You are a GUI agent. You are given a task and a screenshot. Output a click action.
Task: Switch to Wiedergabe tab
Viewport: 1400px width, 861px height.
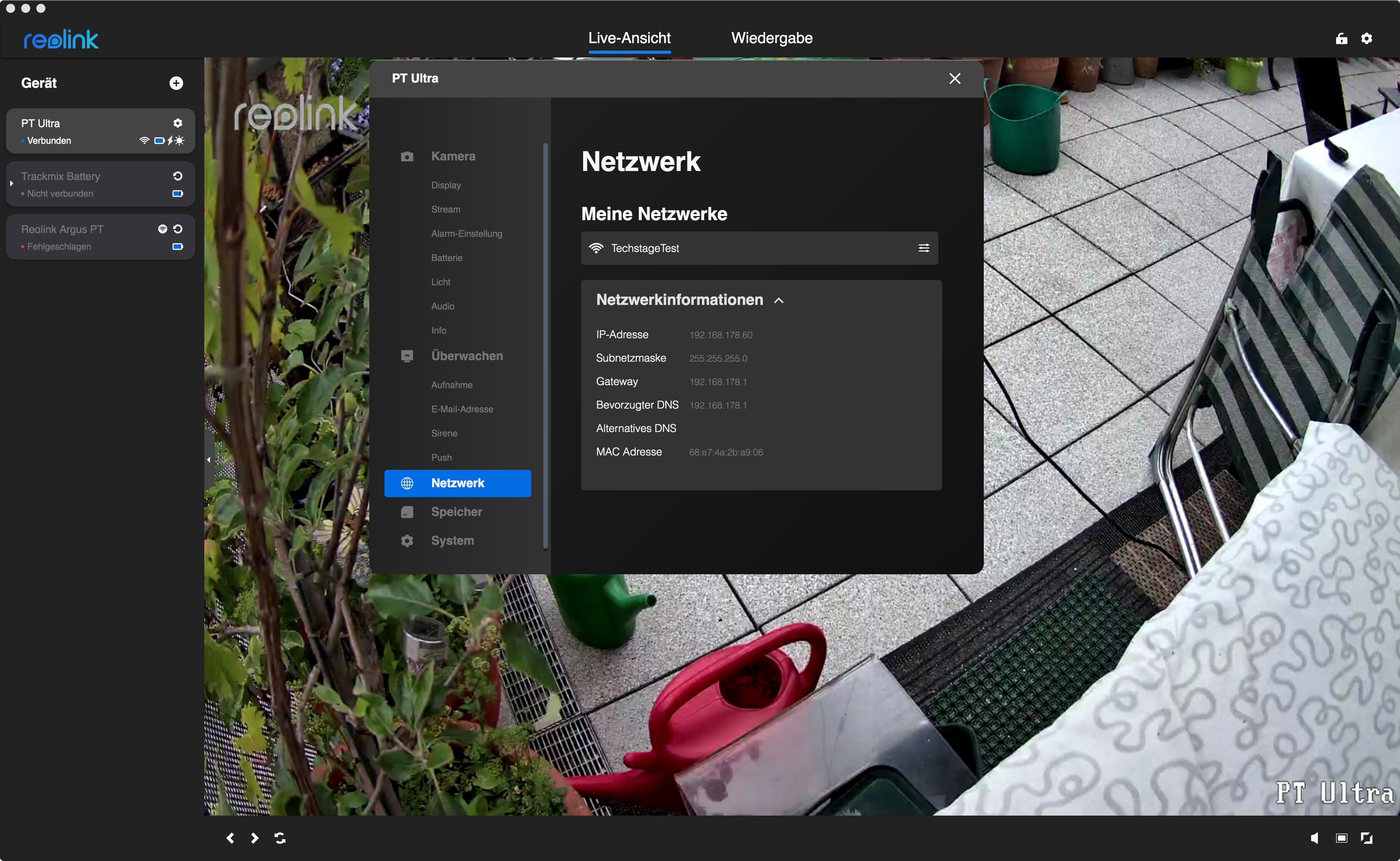coord(771,38)
